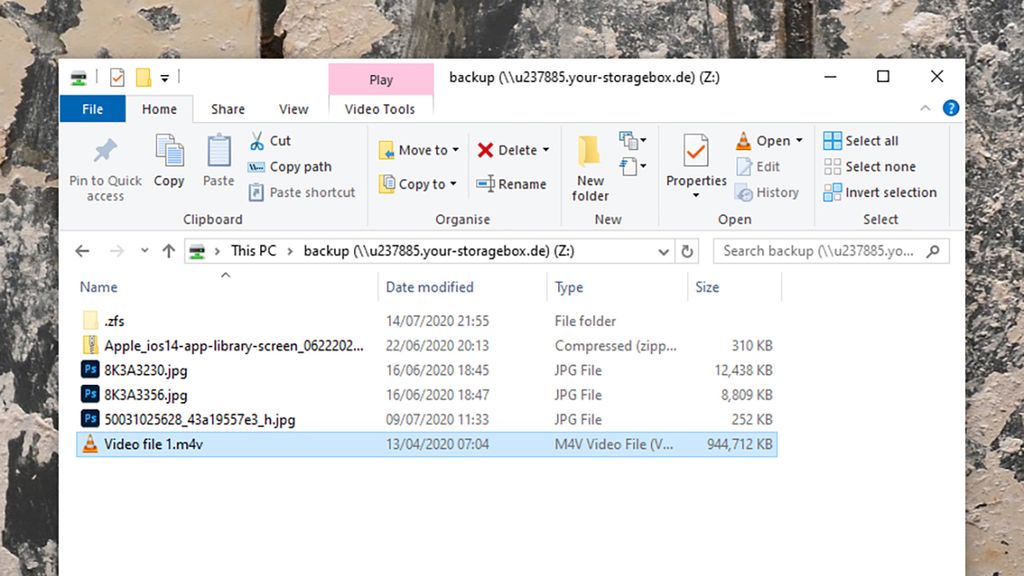Click the pink Play contextual tab
Image resolution: width=1024 pixels, height=576 pixels.
[381, 80]
